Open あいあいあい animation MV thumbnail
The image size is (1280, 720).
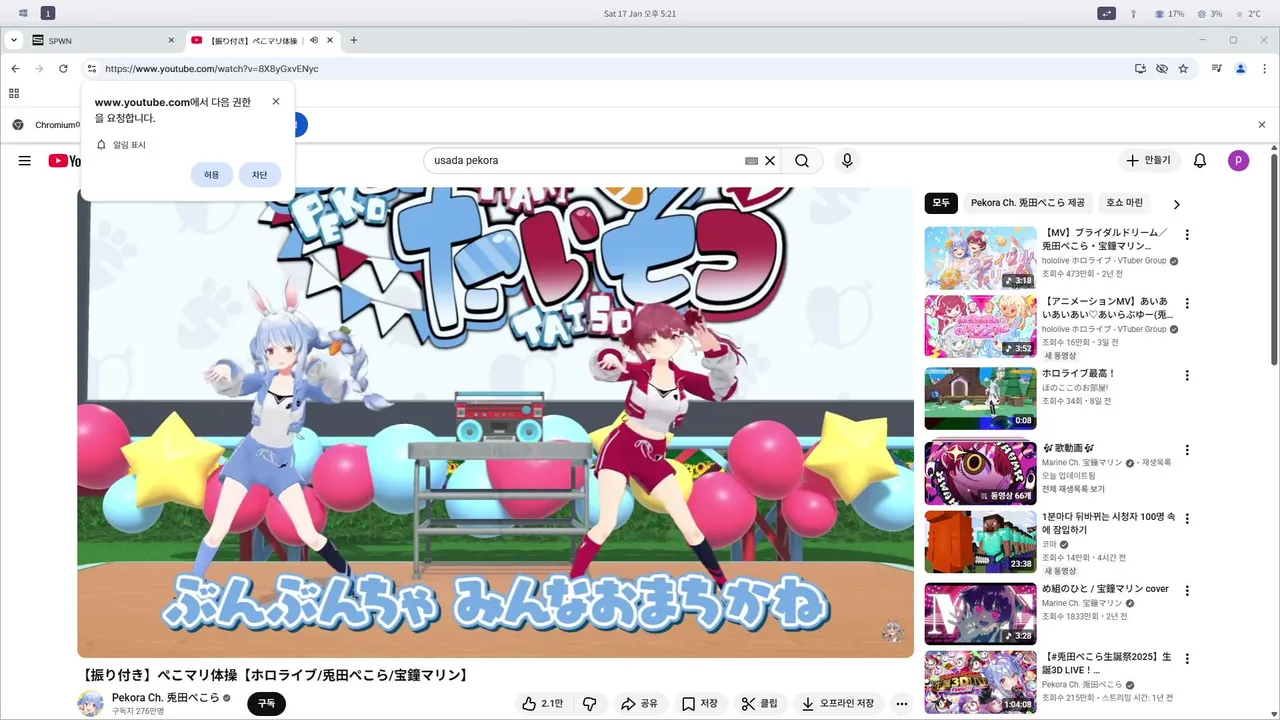(980, 326)
